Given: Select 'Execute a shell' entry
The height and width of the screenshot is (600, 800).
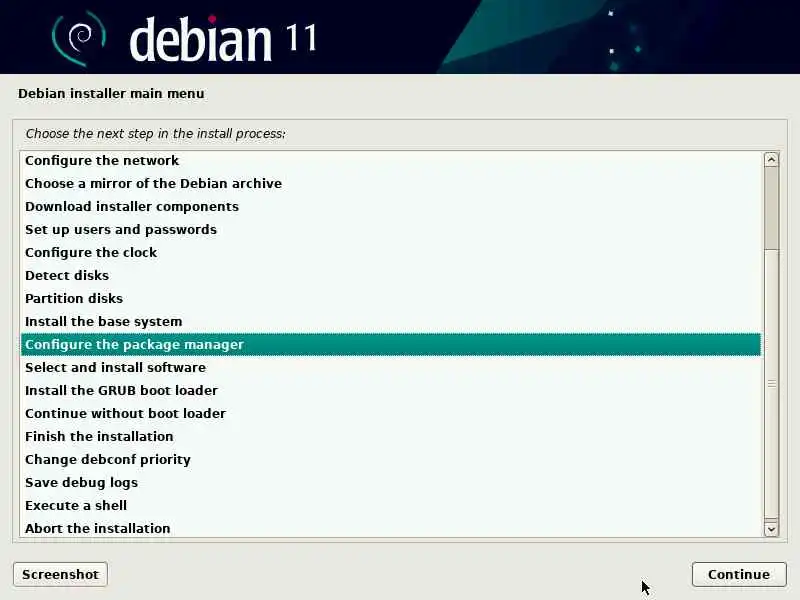Looking at the screenshot, I should click(x=391, y=505).
